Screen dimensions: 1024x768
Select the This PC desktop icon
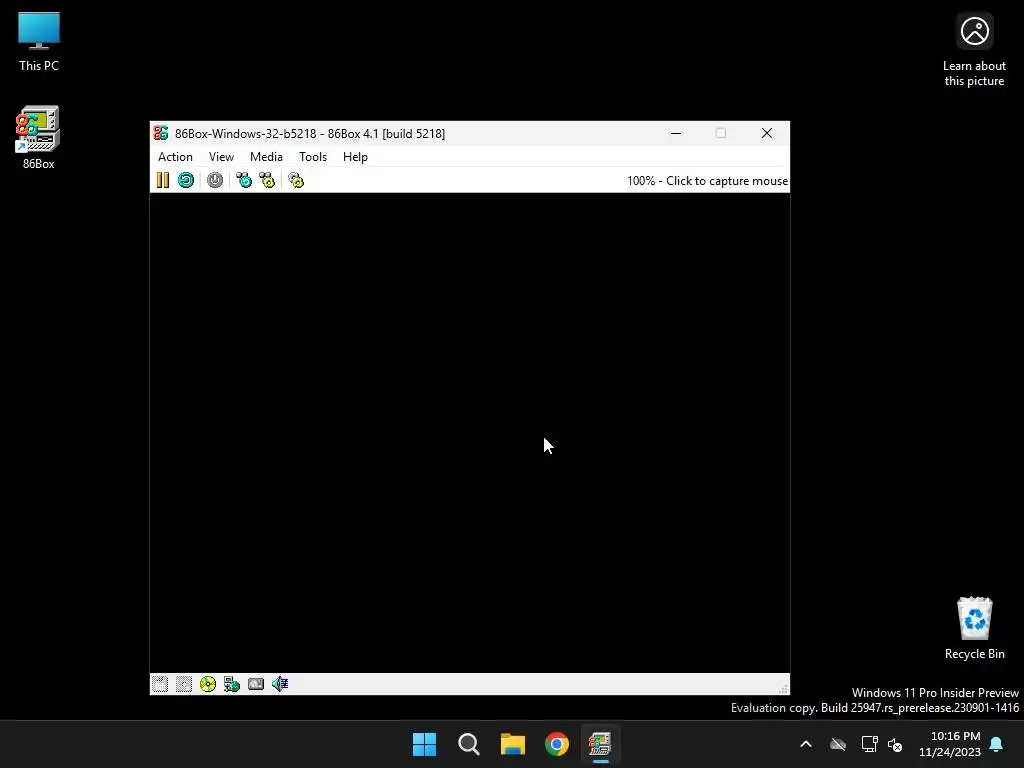[39, 41]
